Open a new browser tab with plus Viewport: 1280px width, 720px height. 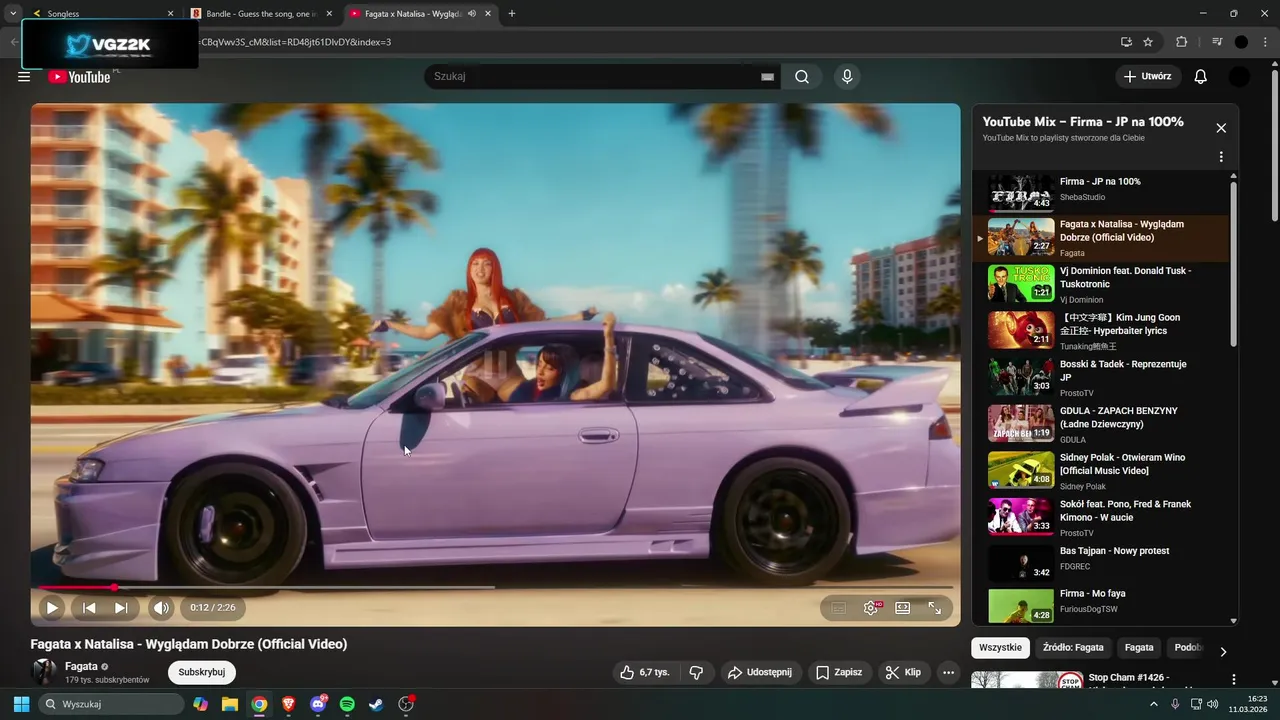(512, 14)
